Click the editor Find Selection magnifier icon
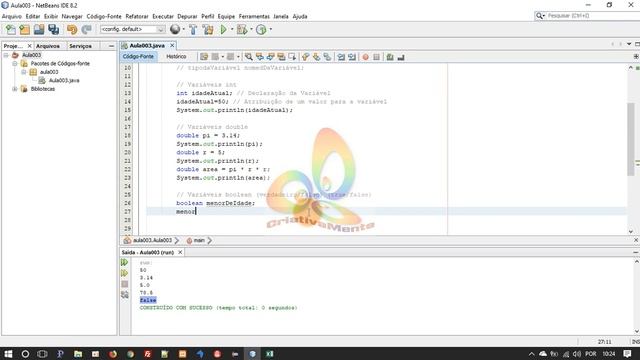 pyautogui.click(x=248, y=57)
